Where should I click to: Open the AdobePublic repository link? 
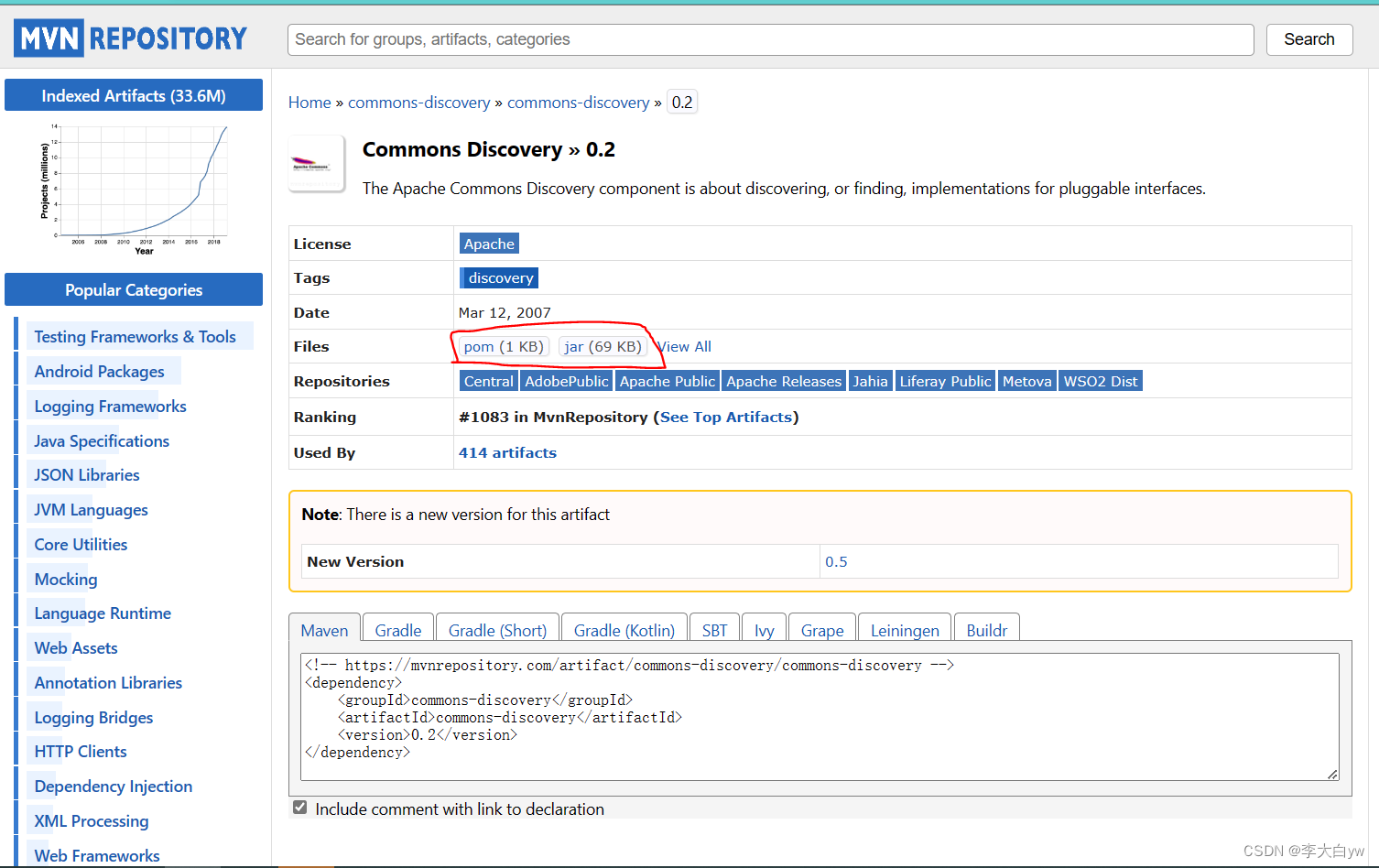566,381
